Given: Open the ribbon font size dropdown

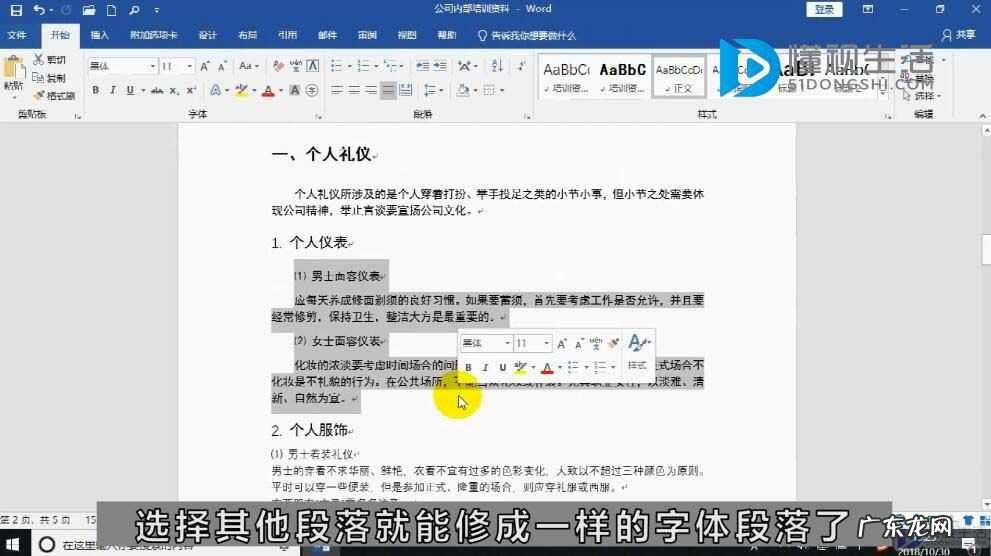Looking at the screenshot, I should 189,66.
